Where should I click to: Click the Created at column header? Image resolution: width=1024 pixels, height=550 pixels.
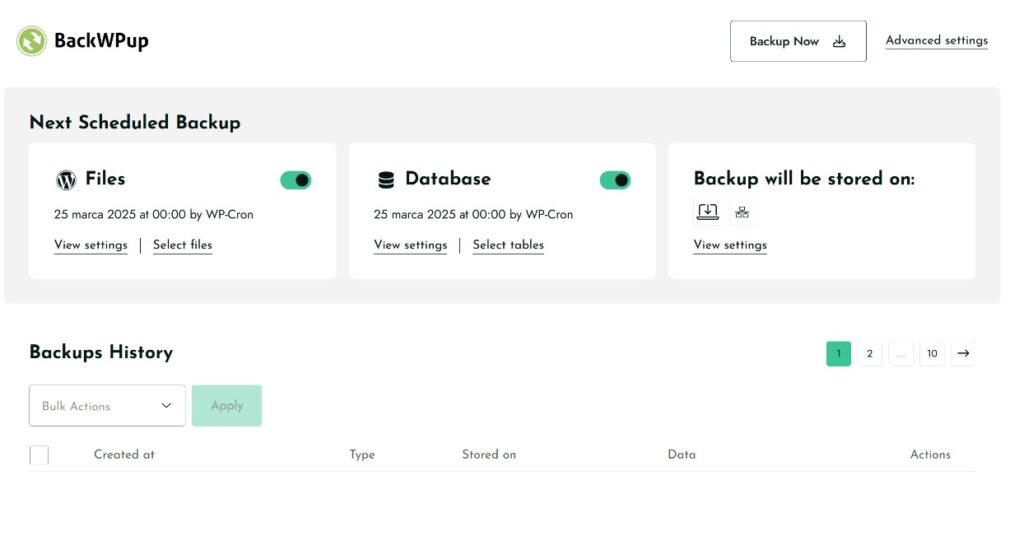pyautogui.click(x=124, y=454)
